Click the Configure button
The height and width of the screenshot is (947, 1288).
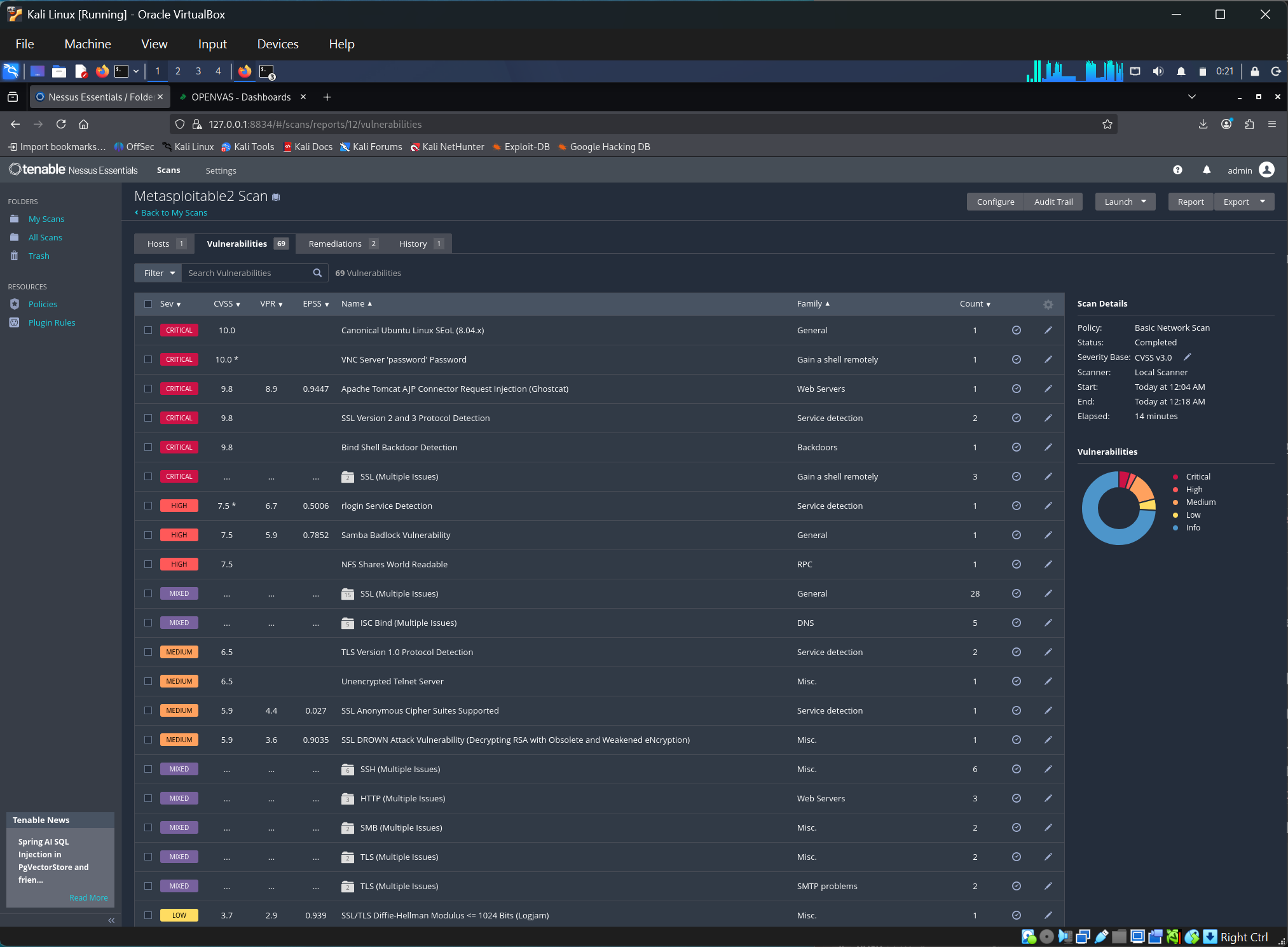pos(996,202)
